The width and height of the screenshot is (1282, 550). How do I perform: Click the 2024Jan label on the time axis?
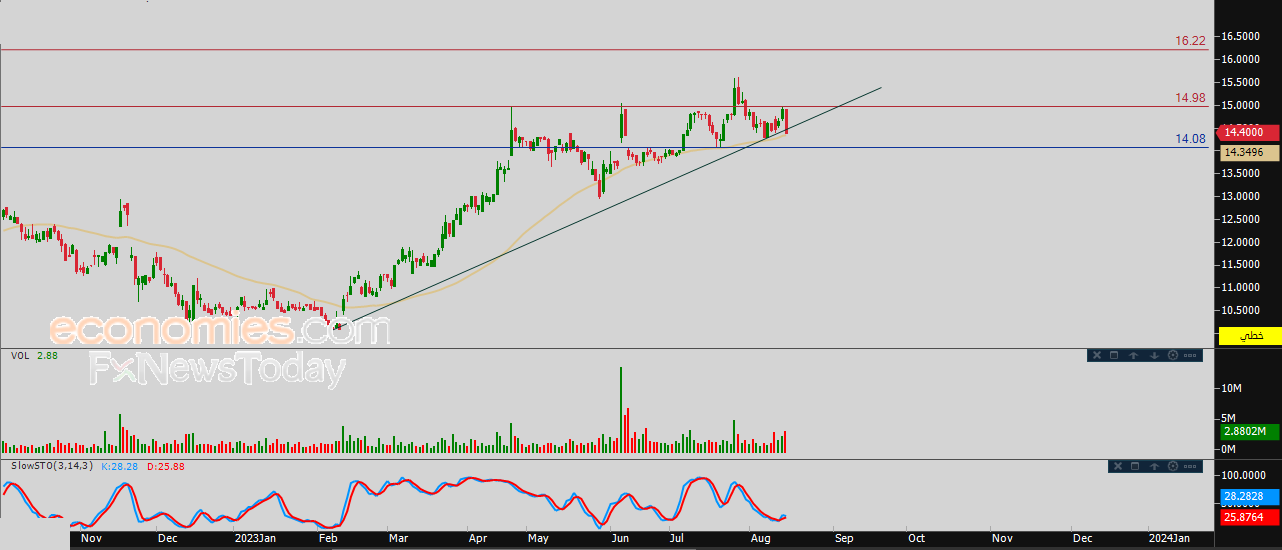1169,538
